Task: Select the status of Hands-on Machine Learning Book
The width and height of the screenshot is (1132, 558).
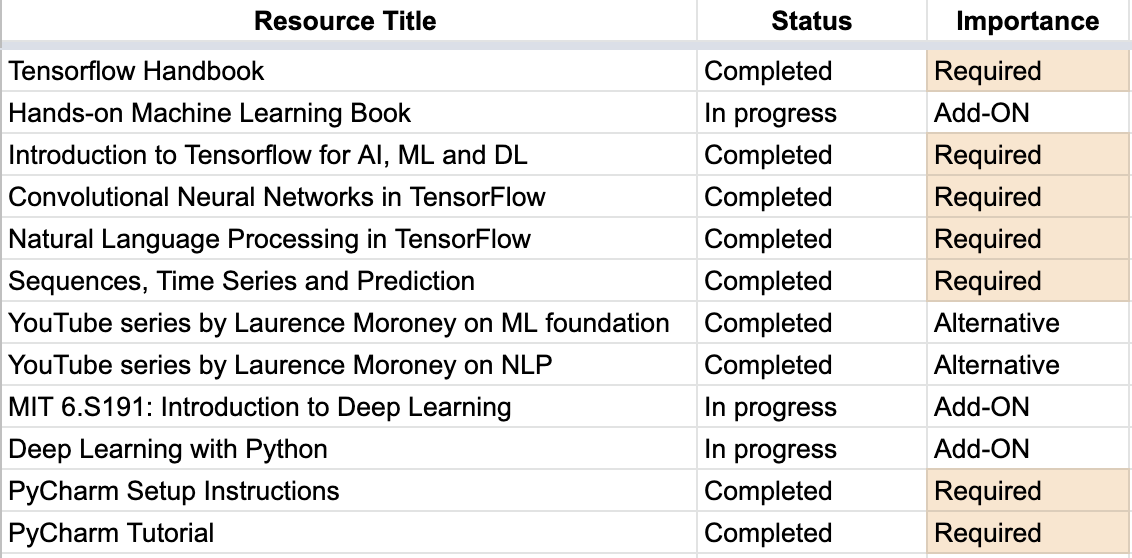Action: (770, 113)
